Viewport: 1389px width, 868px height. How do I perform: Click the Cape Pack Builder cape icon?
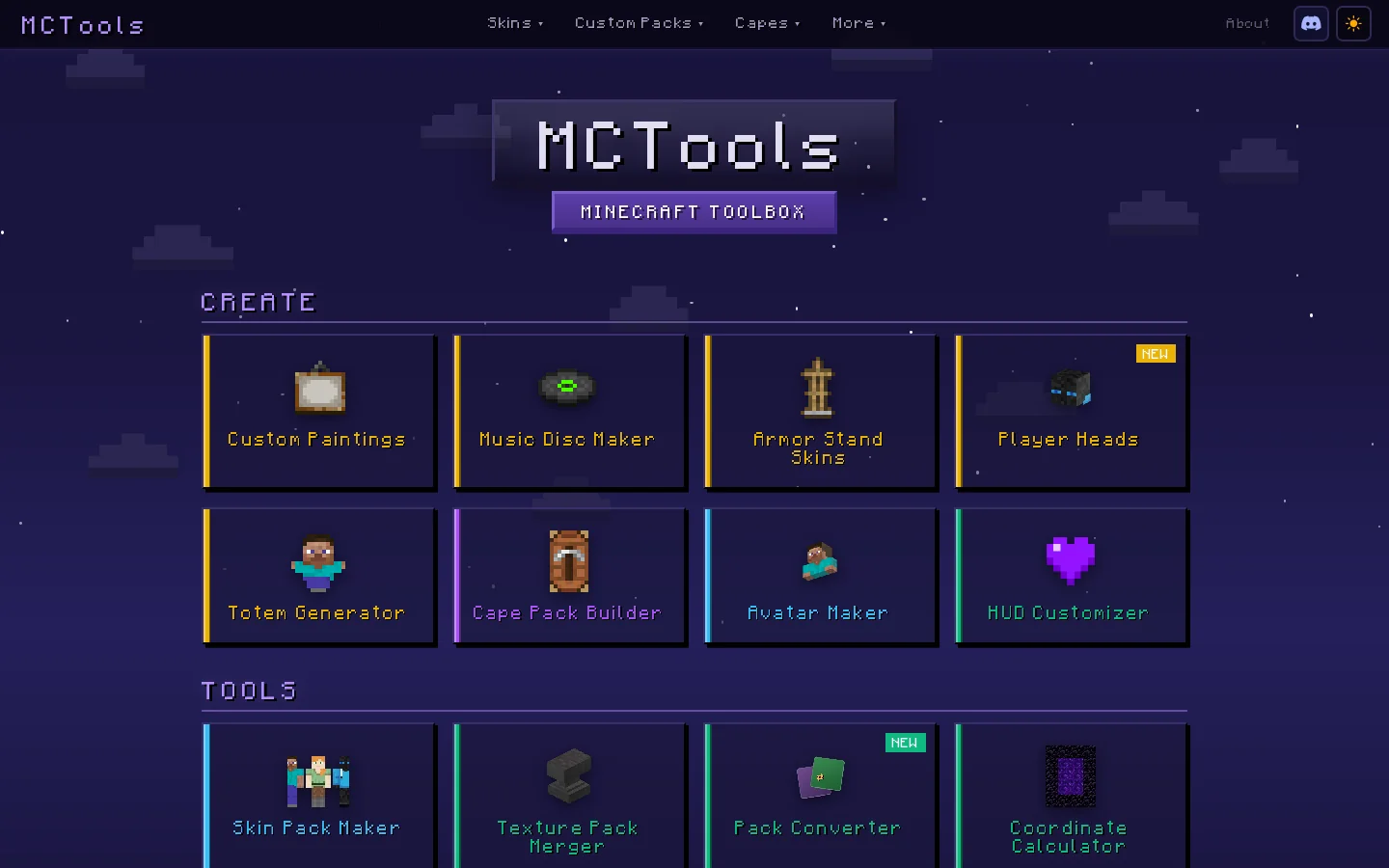tap(569, 561)
